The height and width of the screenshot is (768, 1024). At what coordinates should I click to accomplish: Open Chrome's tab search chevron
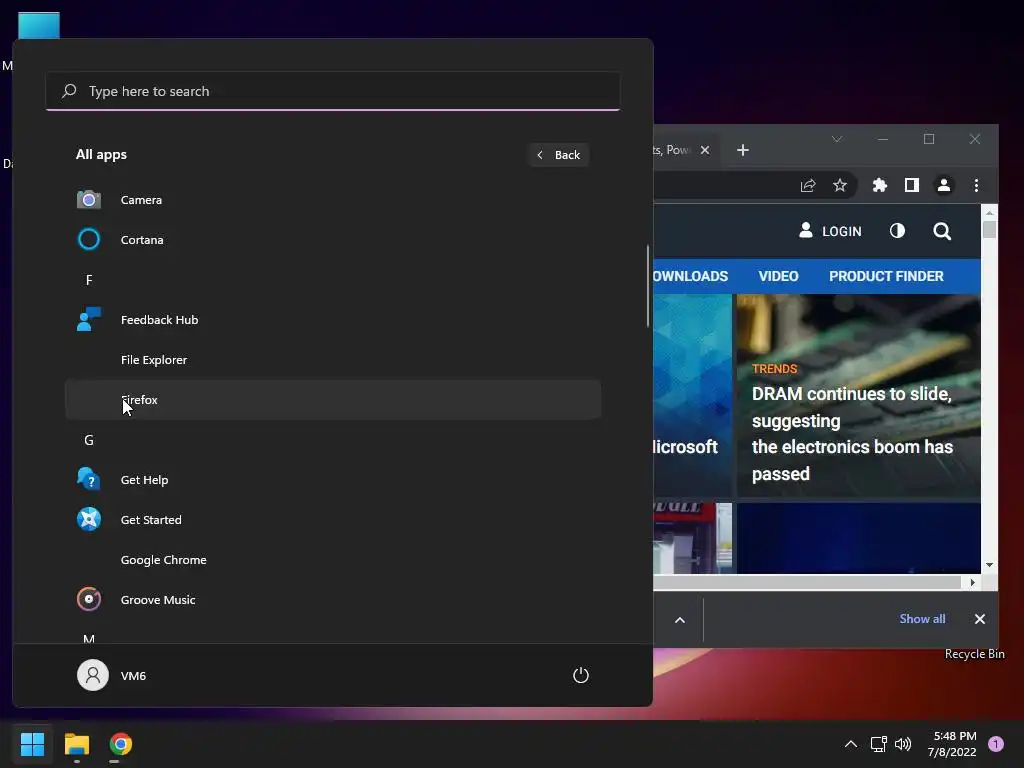tap(837, 139)
